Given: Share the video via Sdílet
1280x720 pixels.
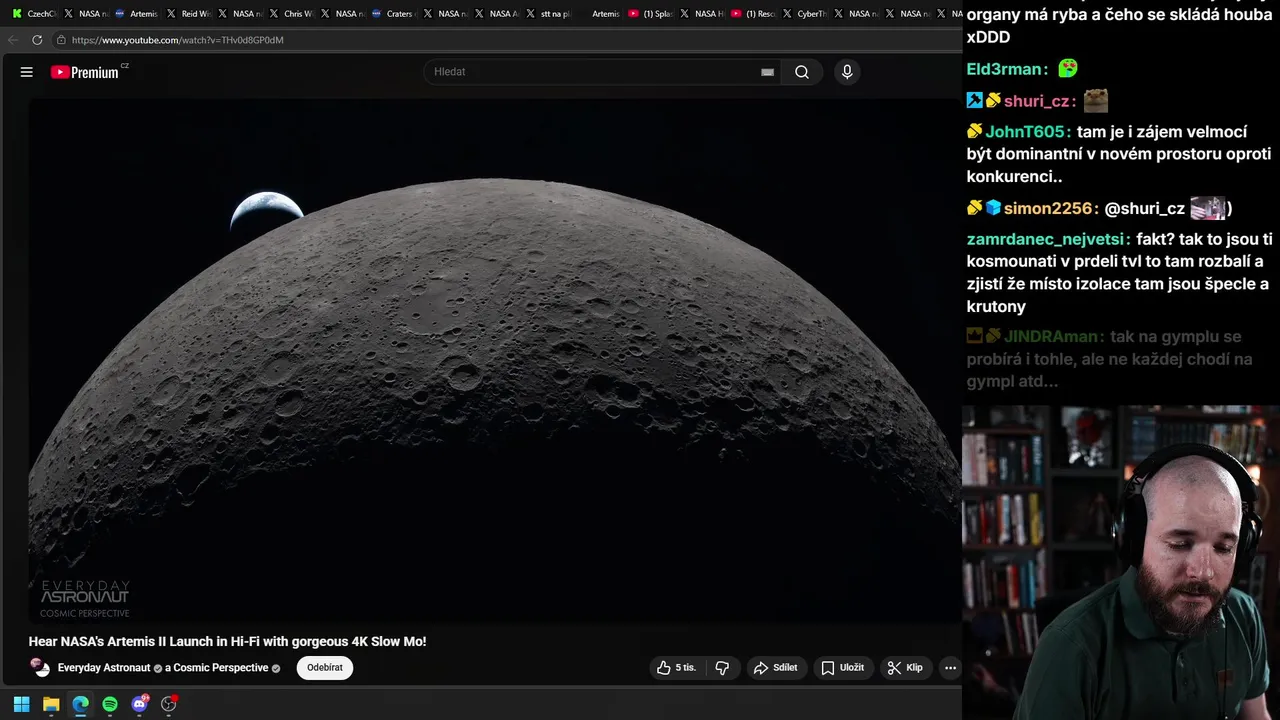Looking at the screenshot, I should (x=776, y=668).
